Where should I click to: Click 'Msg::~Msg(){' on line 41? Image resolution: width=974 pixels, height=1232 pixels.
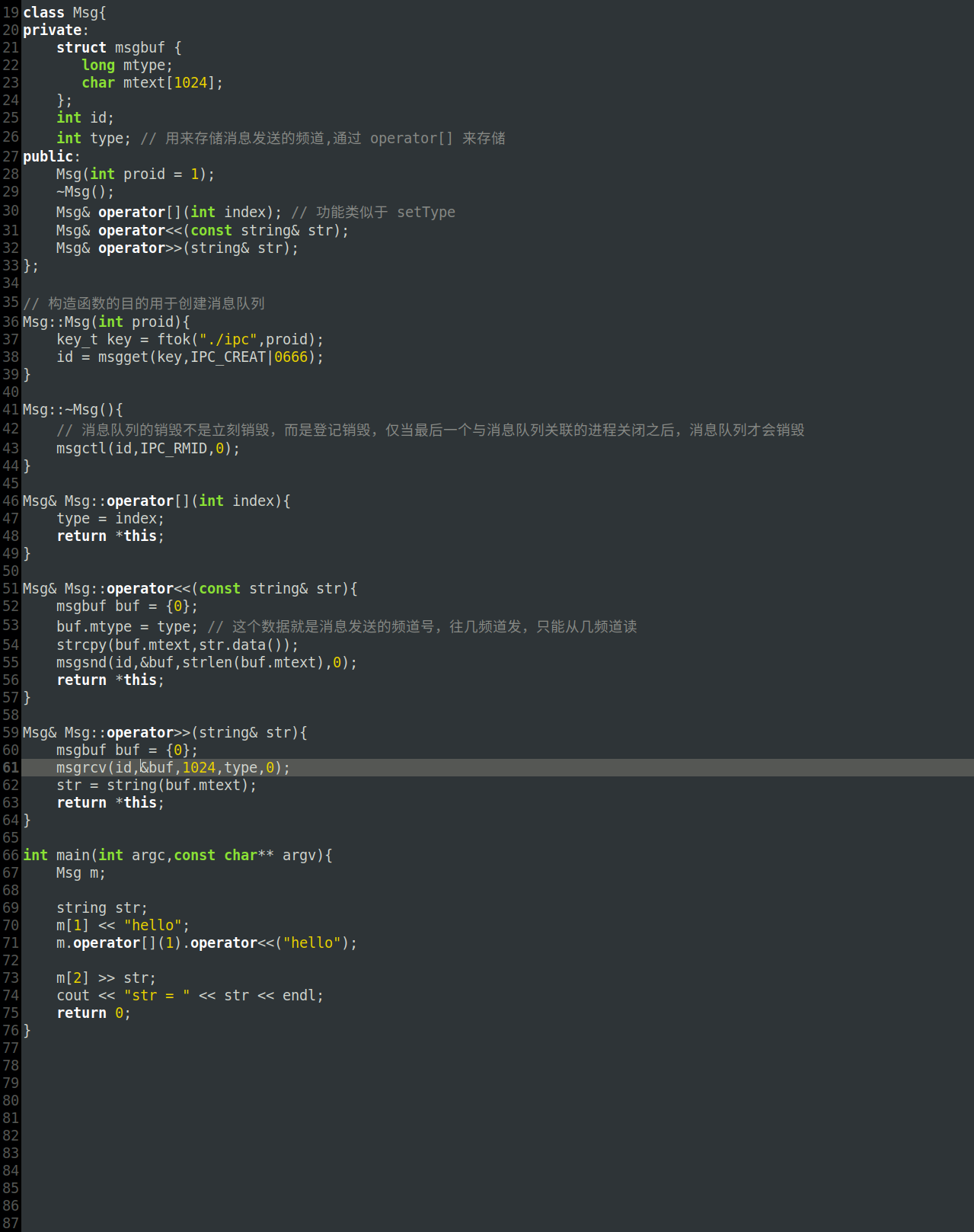tap(73, 409)
